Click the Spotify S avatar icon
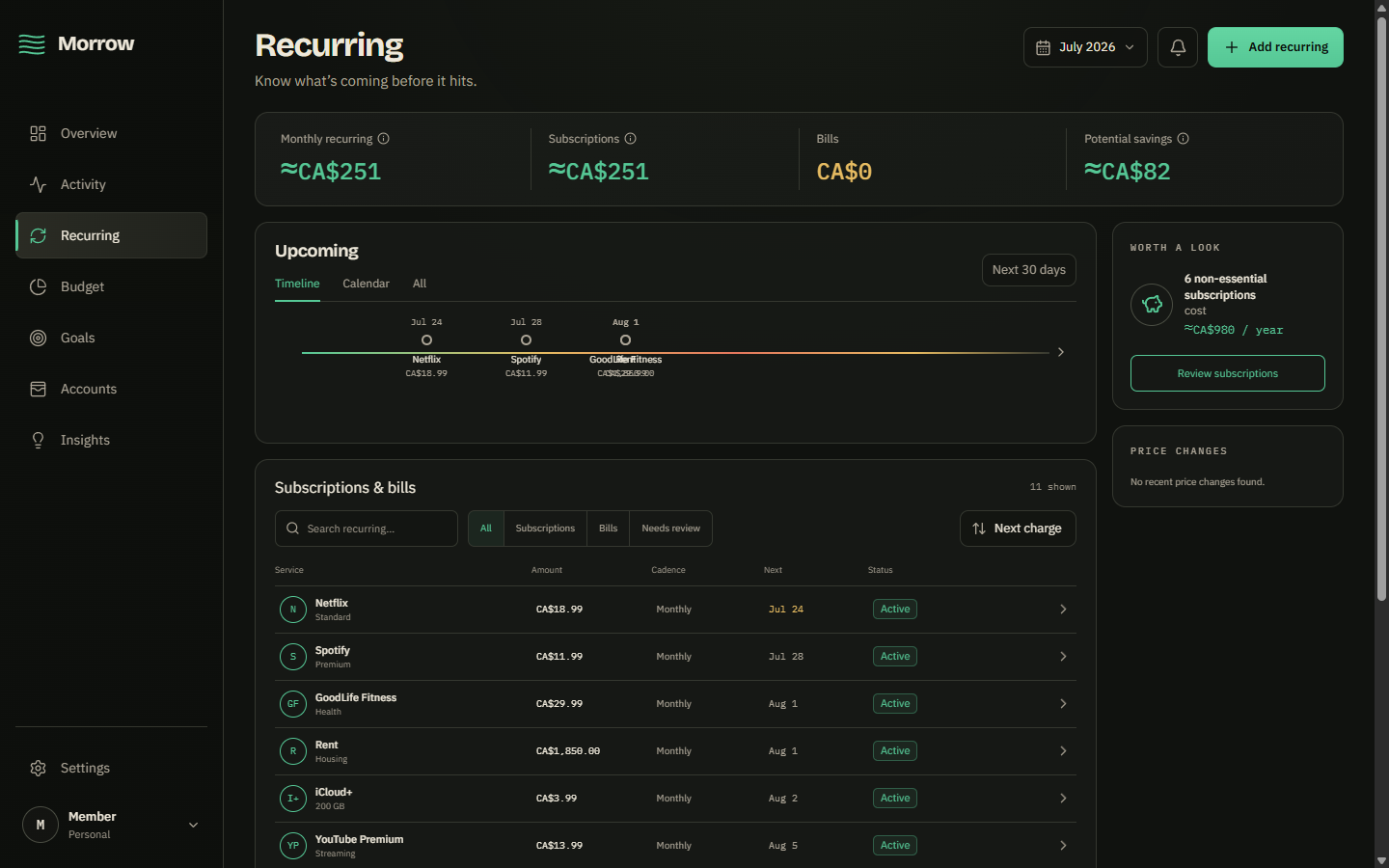1389x868 pixels. coord(293,657)
